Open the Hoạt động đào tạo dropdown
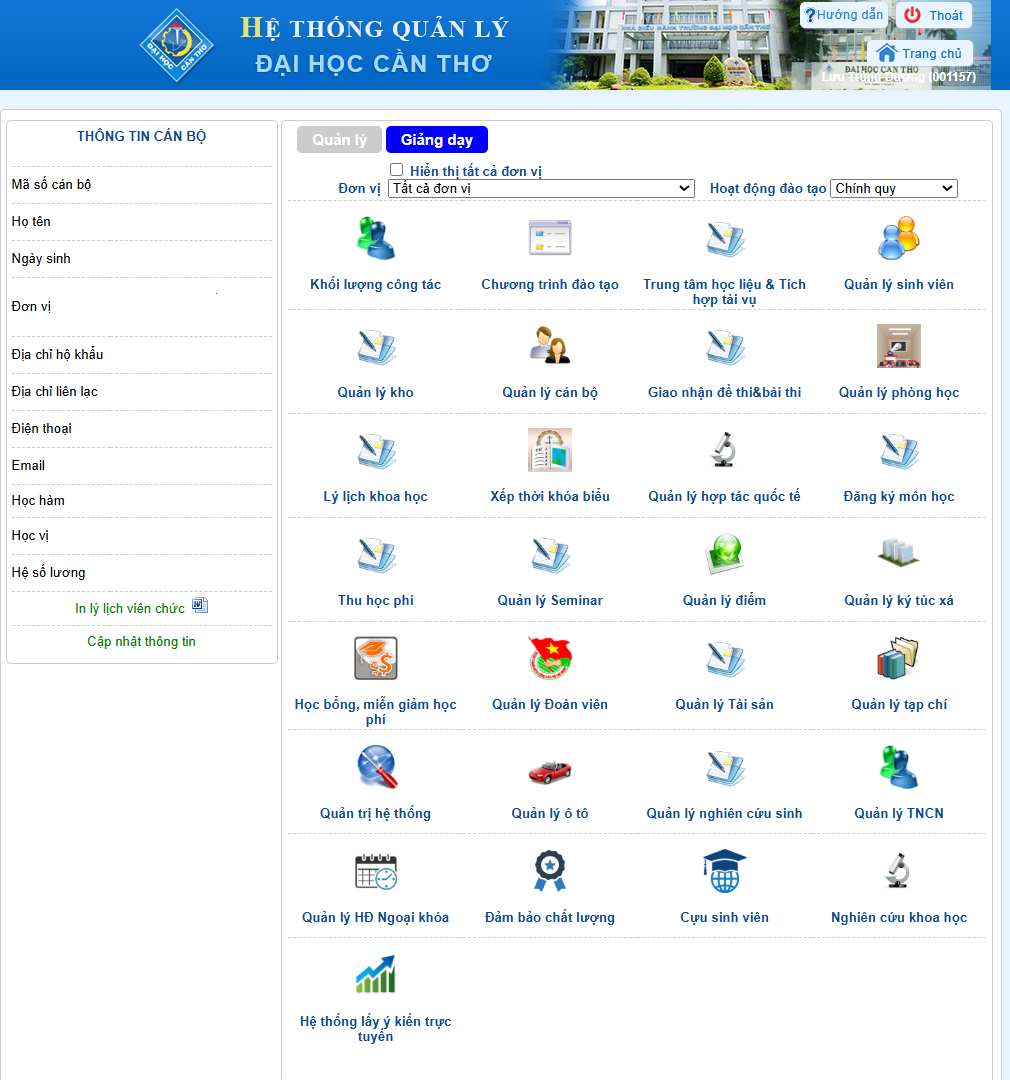 tap(893, 188)
